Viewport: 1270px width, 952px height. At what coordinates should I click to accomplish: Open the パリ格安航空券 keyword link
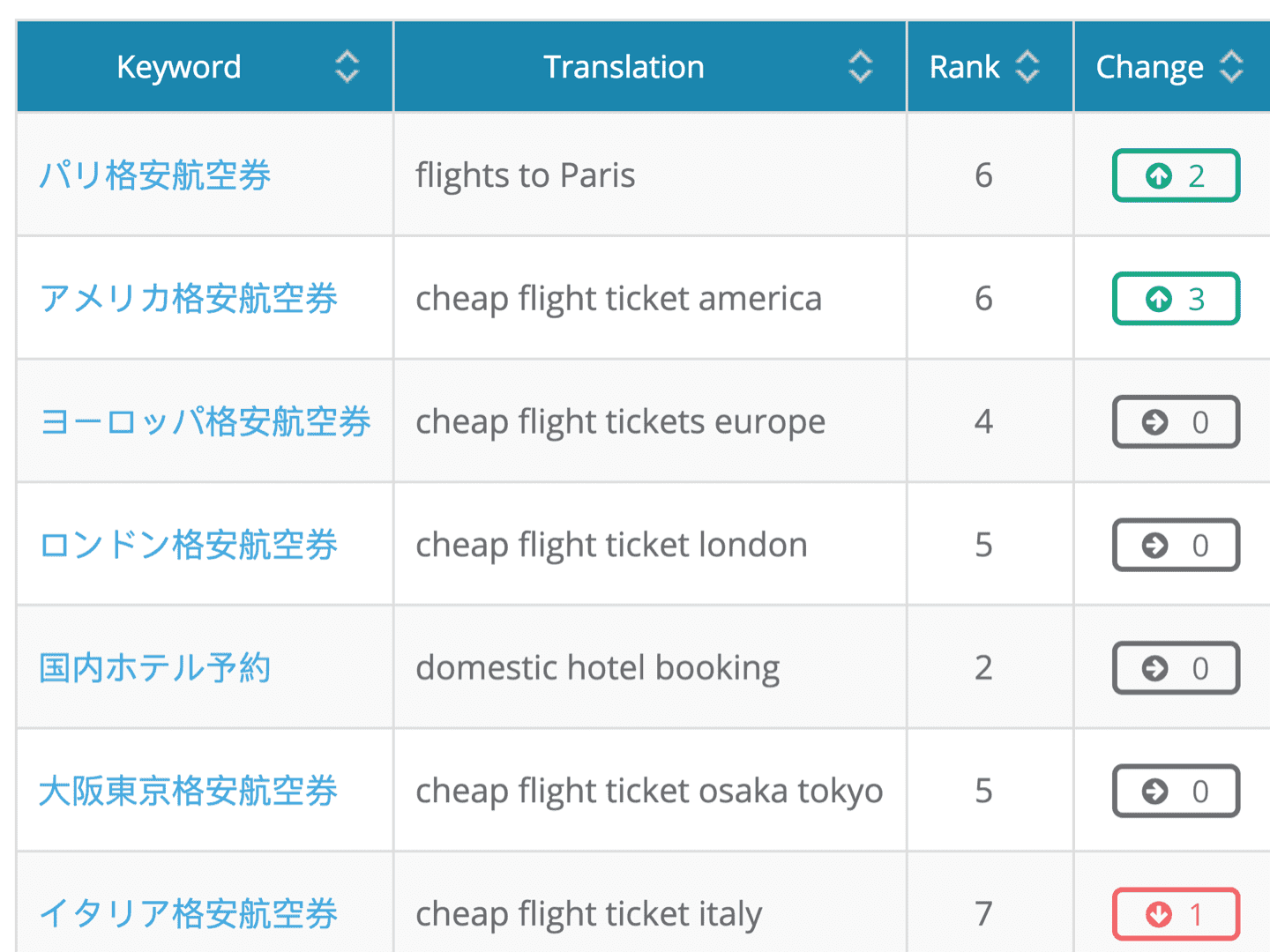[155, 175]
